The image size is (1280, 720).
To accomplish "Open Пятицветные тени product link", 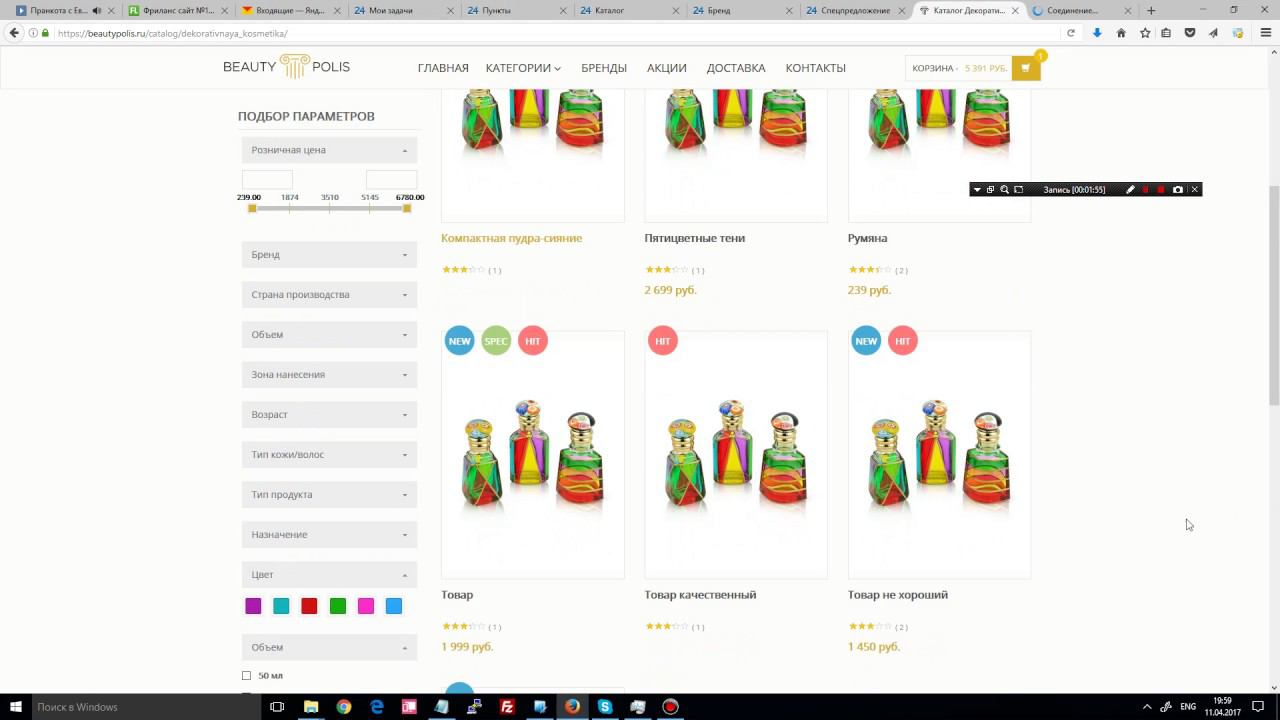I will tap(695, 238).
